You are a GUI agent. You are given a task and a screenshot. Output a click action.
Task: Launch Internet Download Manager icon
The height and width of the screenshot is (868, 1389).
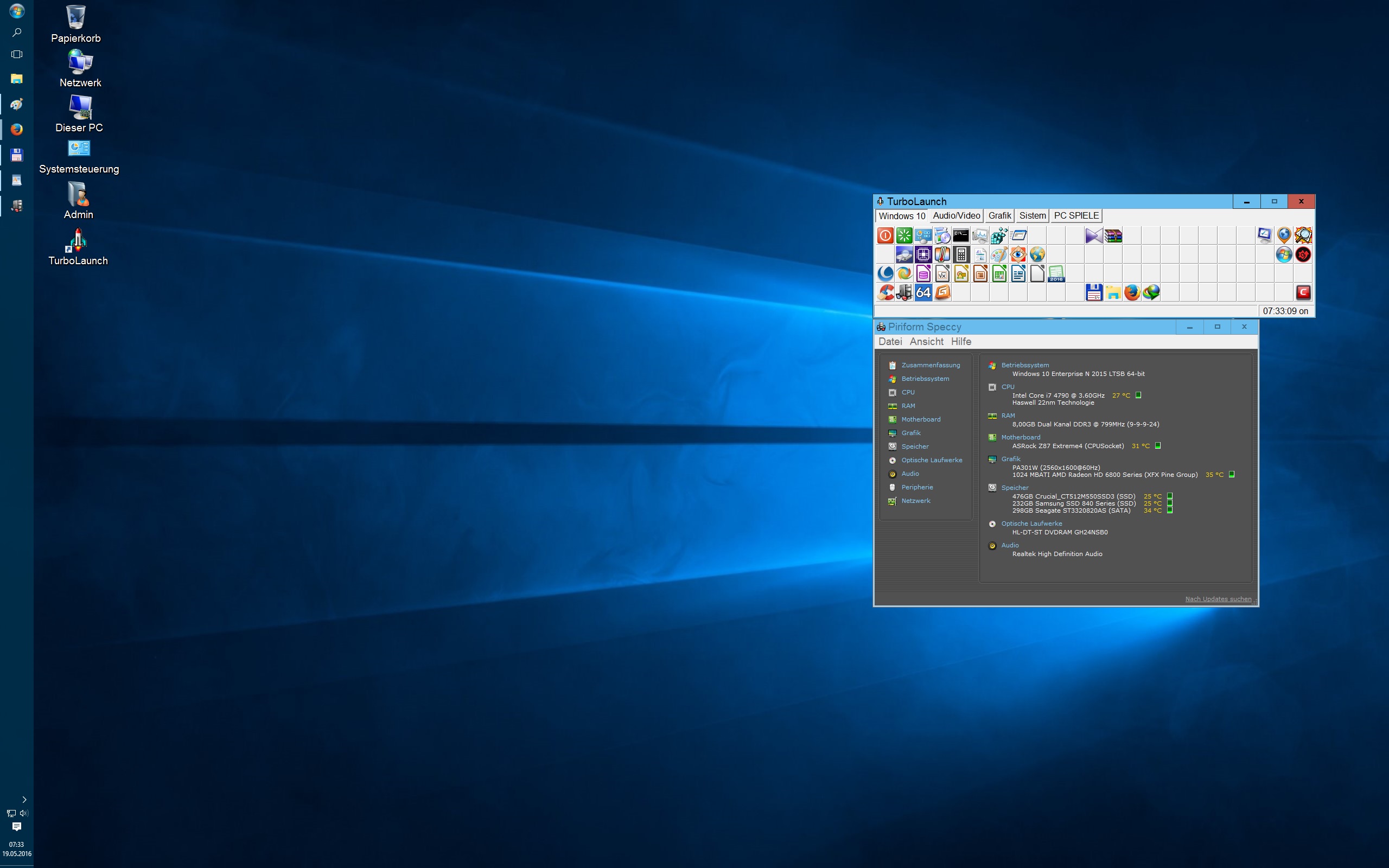click(x=1151, y=293)
